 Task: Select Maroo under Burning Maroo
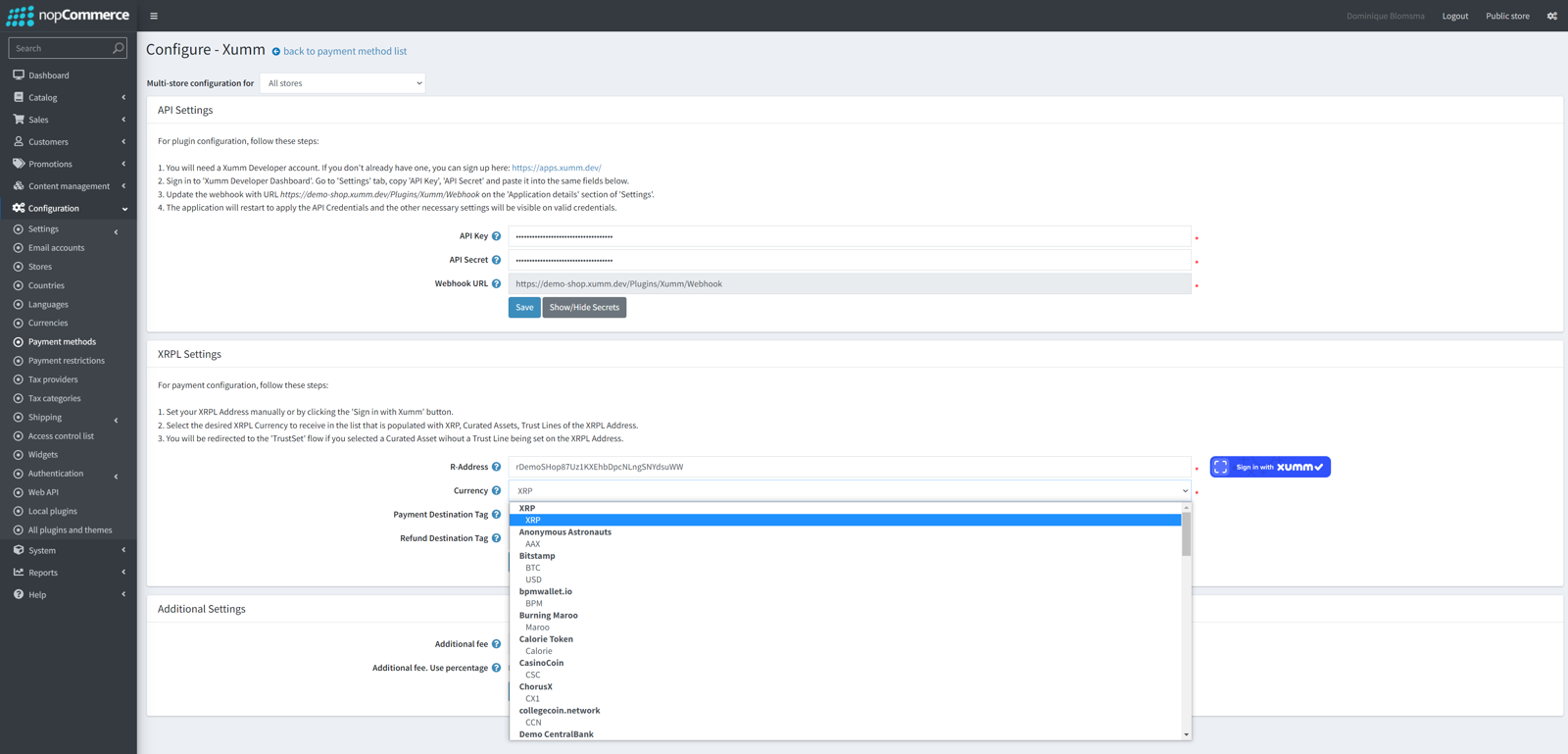tap(846, 628)
